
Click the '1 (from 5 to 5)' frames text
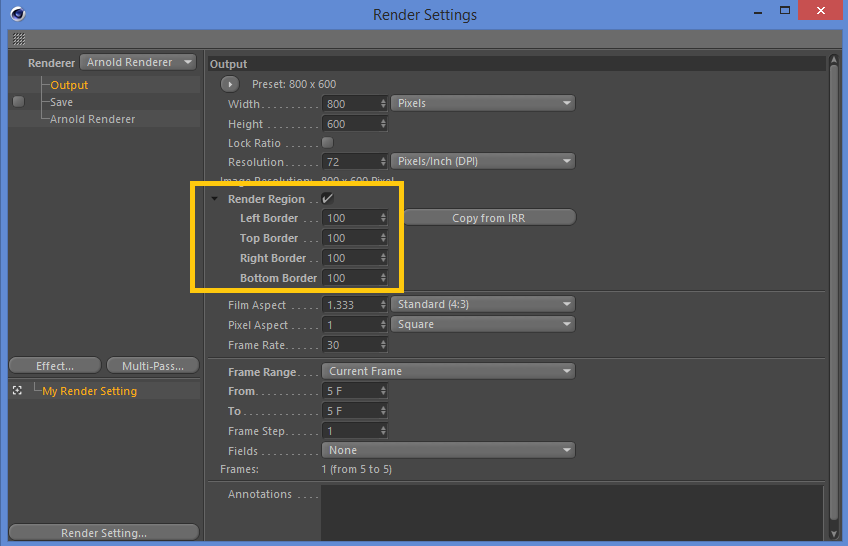356,469
